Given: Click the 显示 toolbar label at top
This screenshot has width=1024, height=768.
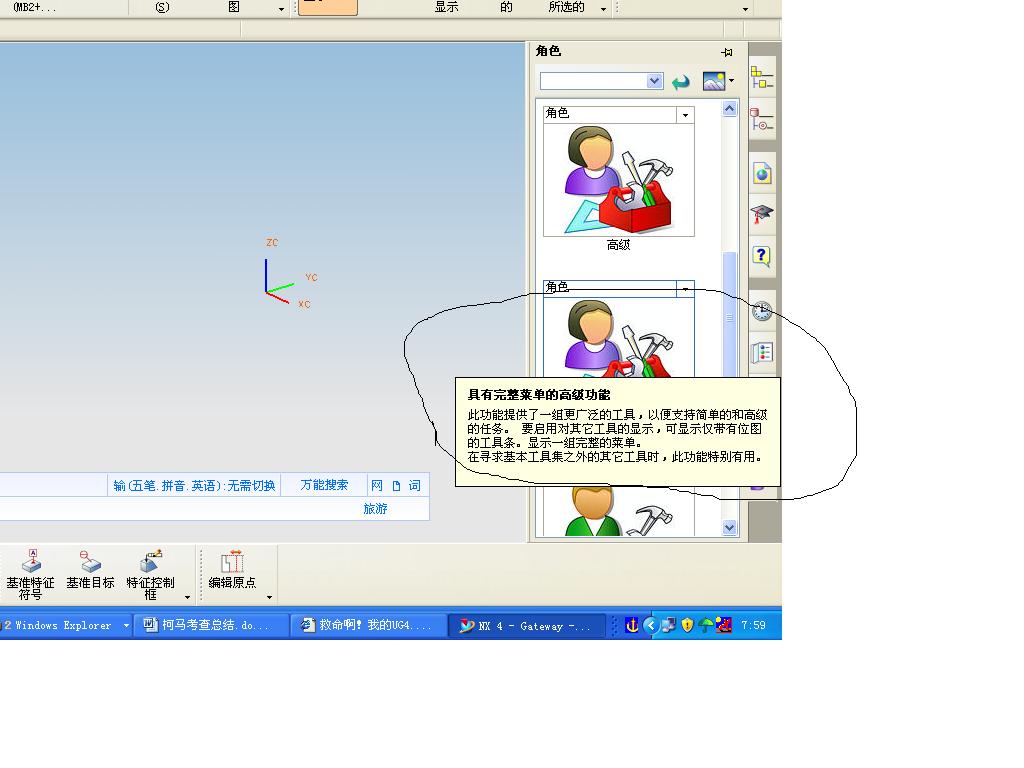Looking at the screenshot, I should [x=447, y=7].
